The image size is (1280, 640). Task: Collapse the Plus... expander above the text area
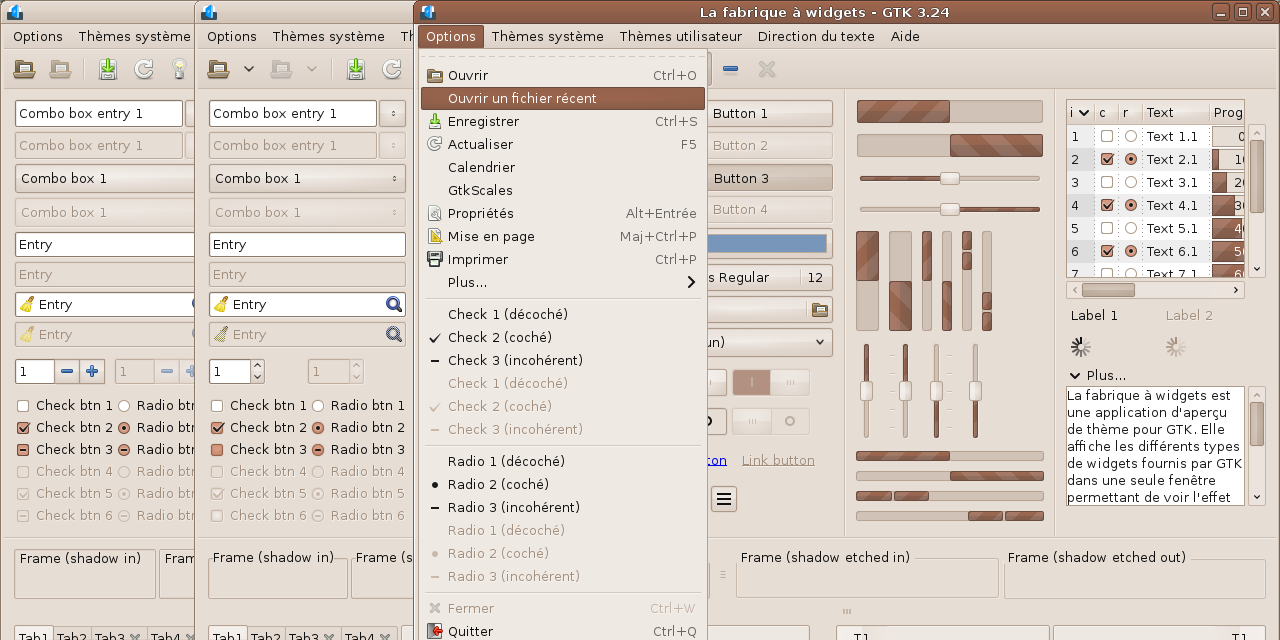tap(1076, 376)
